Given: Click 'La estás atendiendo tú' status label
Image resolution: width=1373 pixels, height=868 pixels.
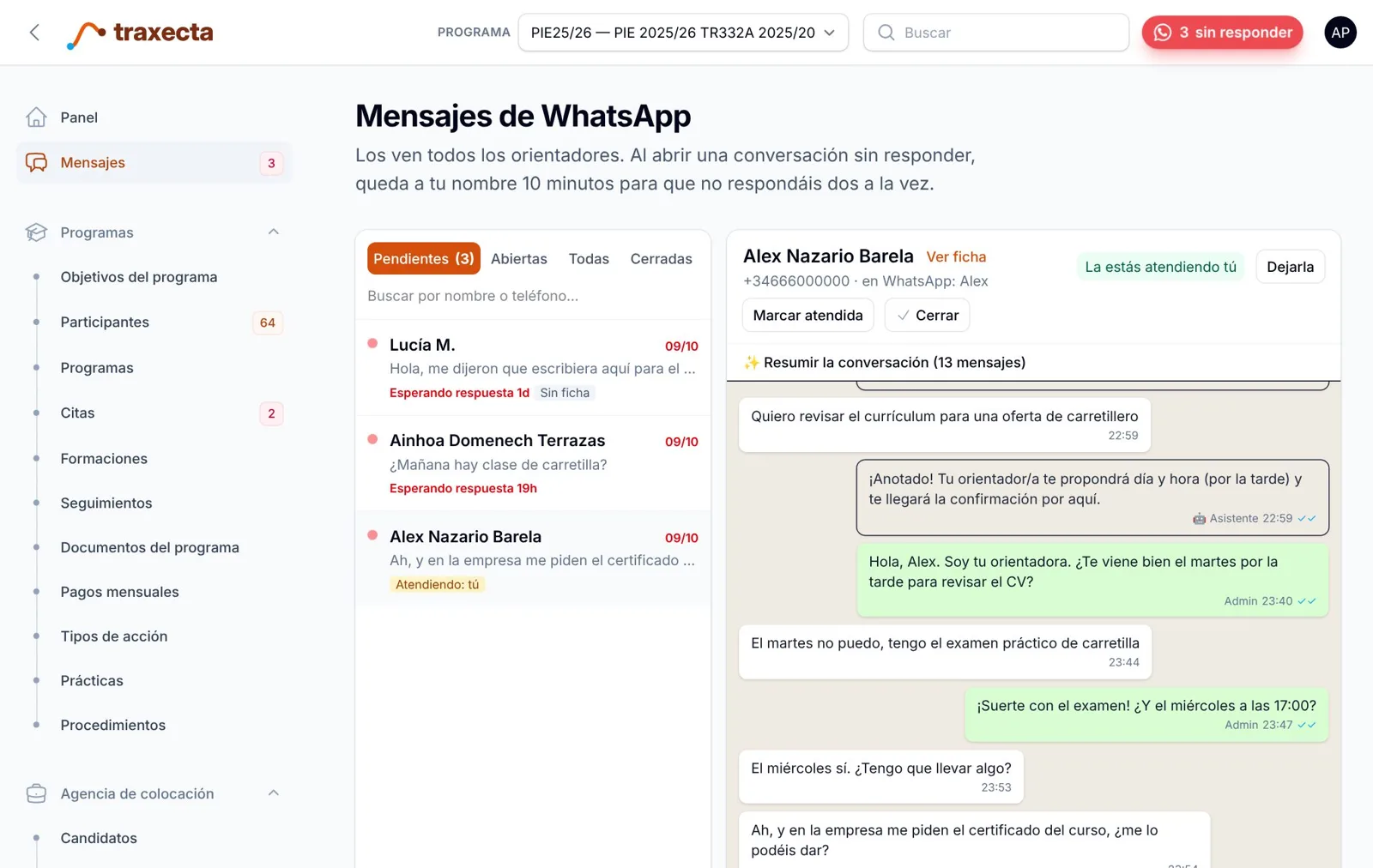Looking at the screenshot, I should 1160,267.
